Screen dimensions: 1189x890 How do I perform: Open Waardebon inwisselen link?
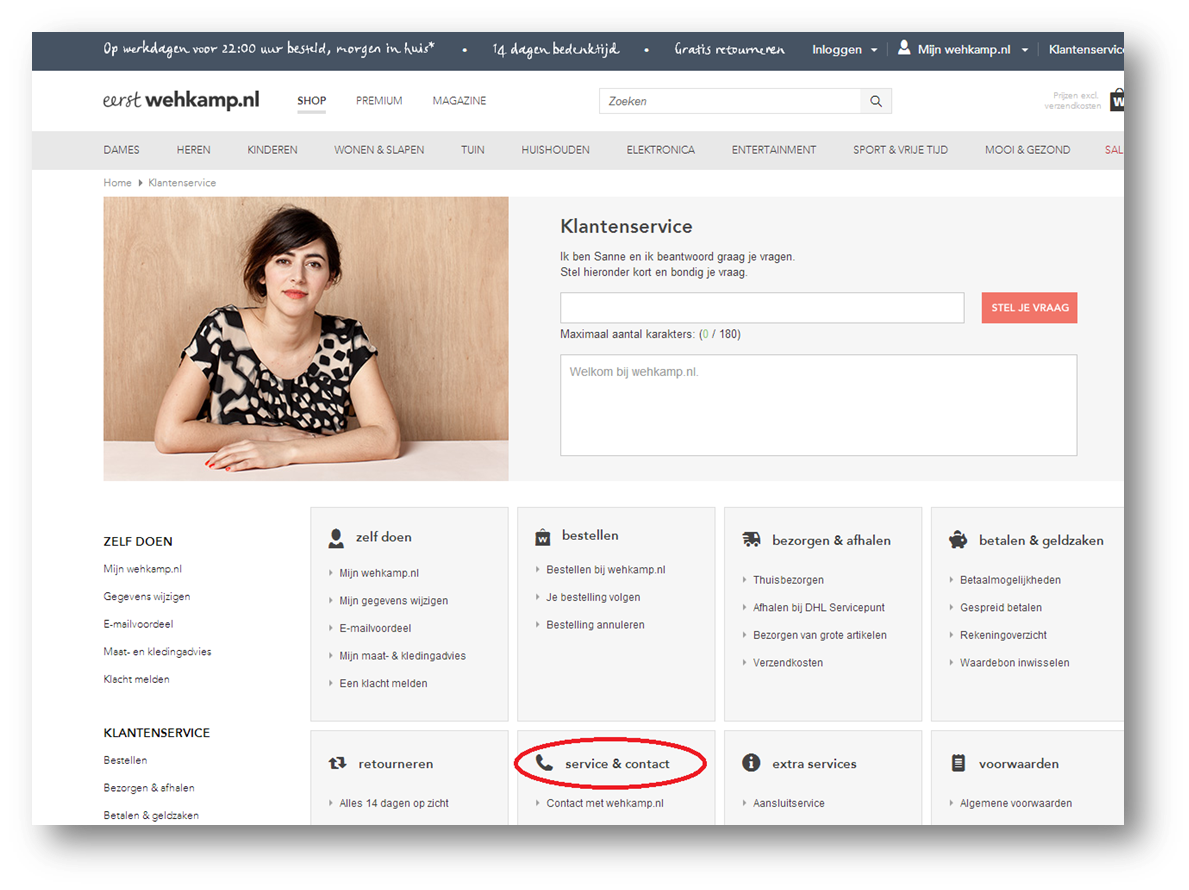[1015, 663]
